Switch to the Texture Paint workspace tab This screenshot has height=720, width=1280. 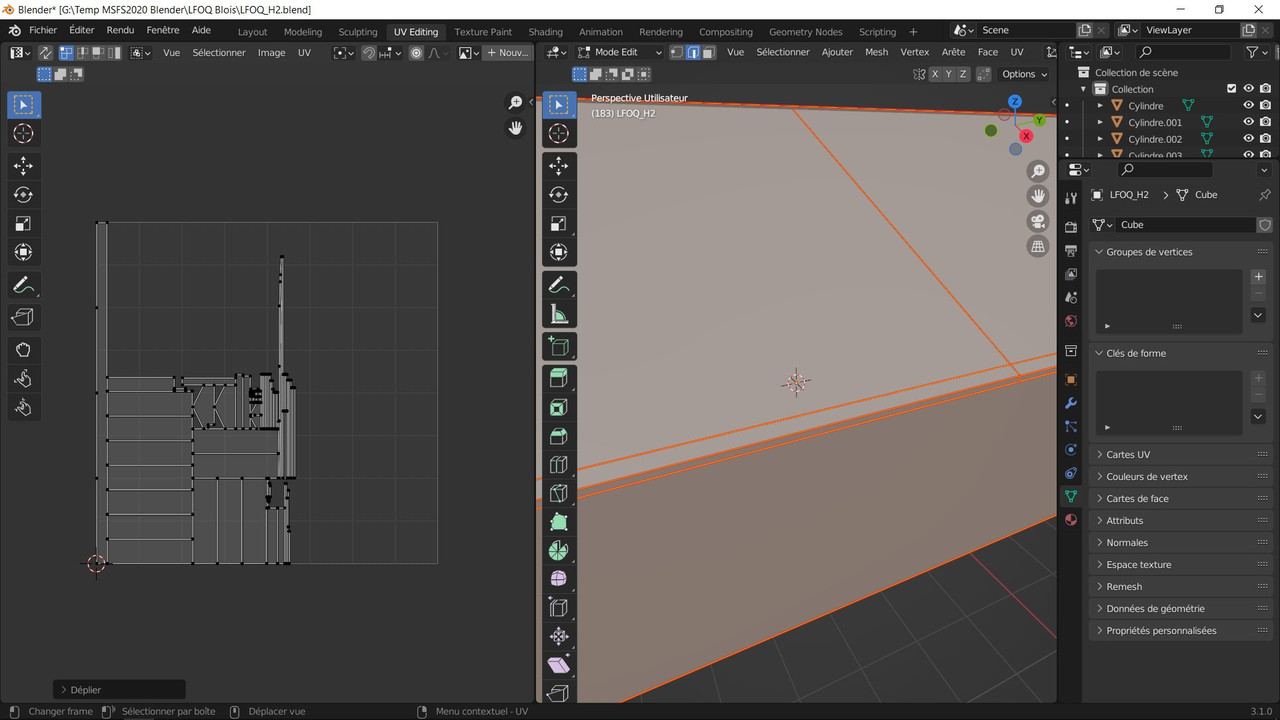pyautogui.click(x=483, y=32)
